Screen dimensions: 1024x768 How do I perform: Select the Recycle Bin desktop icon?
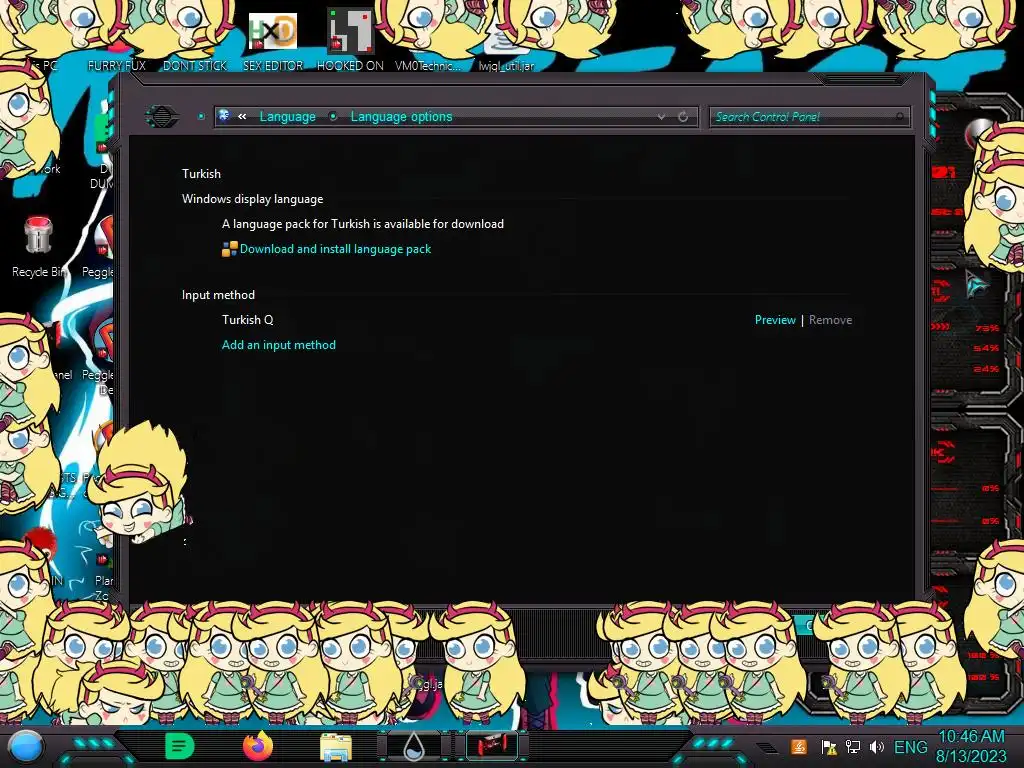[x=39, y=247]
